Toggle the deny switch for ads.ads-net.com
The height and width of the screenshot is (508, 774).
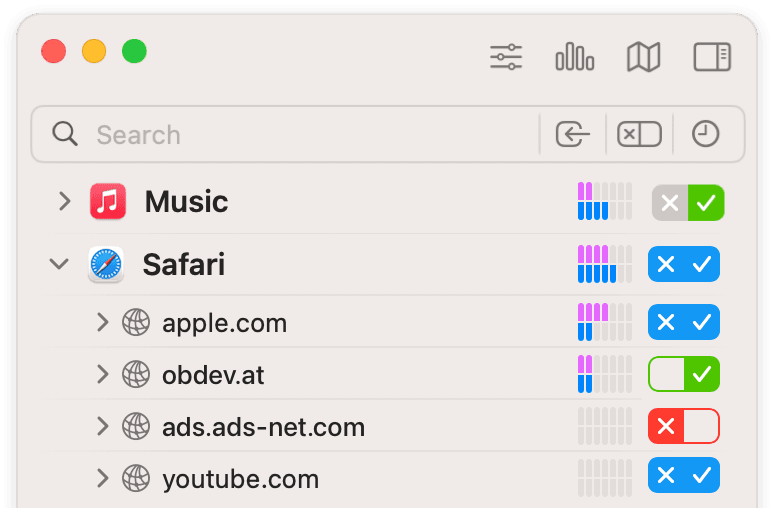[684, 426]
